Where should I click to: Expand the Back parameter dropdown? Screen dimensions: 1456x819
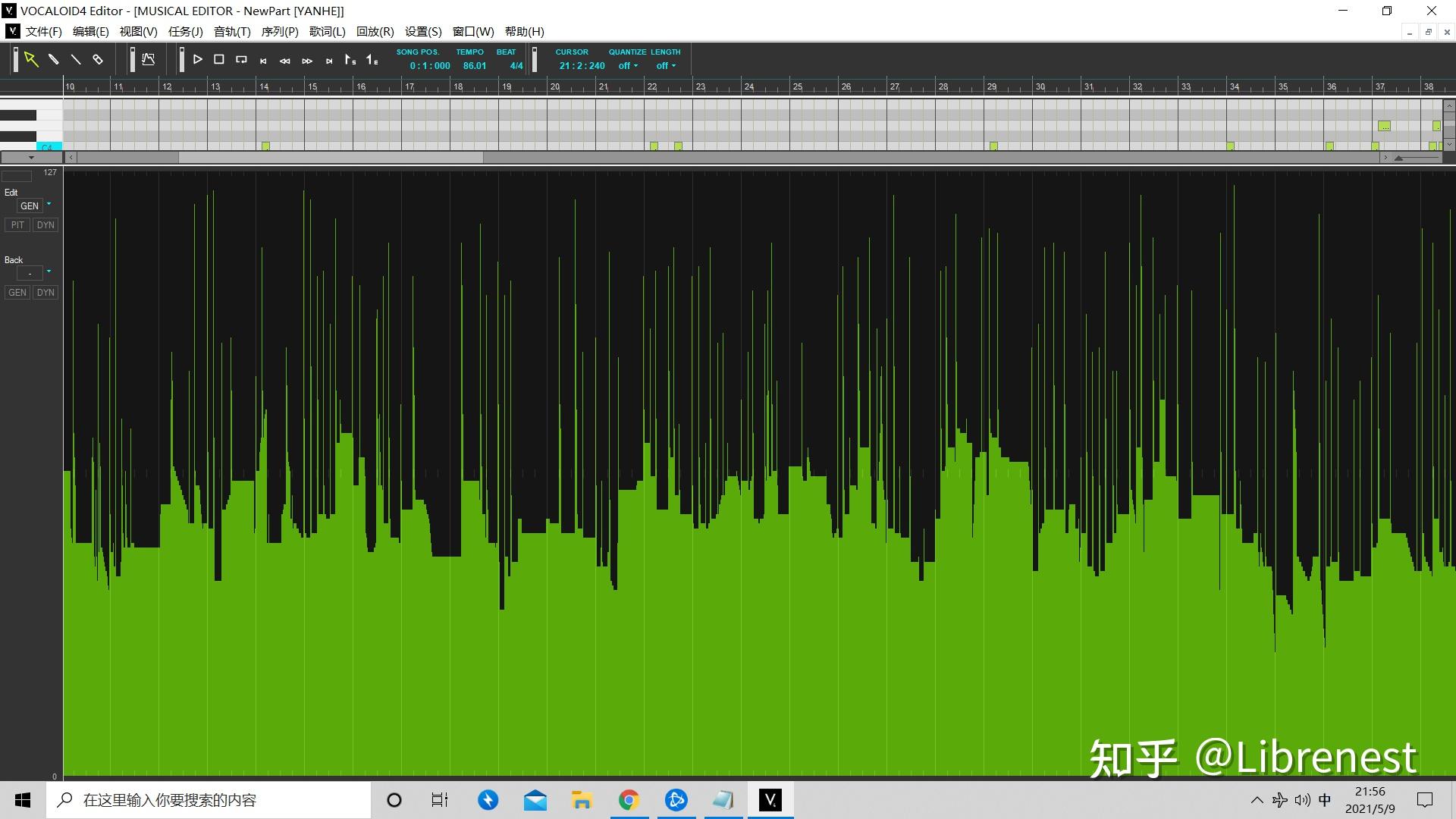click(x=49, y=271)
